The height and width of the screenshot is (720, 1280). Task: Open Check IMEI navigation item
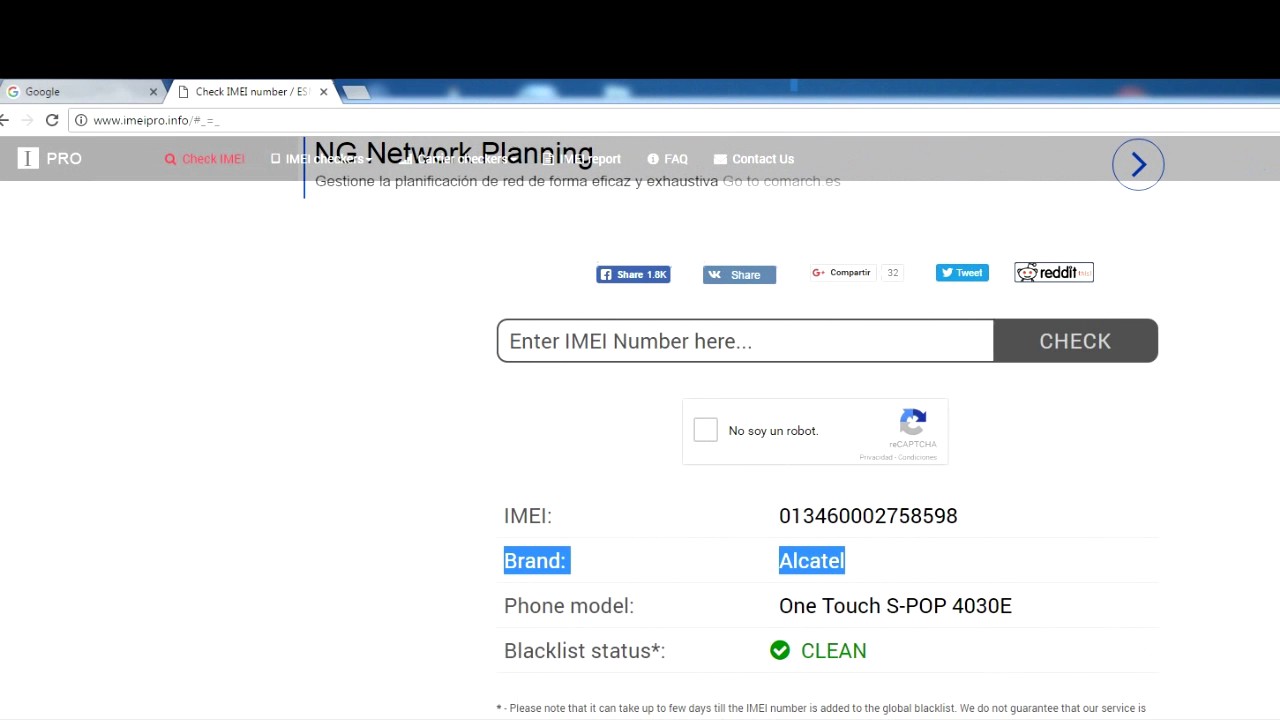point(205,159)
